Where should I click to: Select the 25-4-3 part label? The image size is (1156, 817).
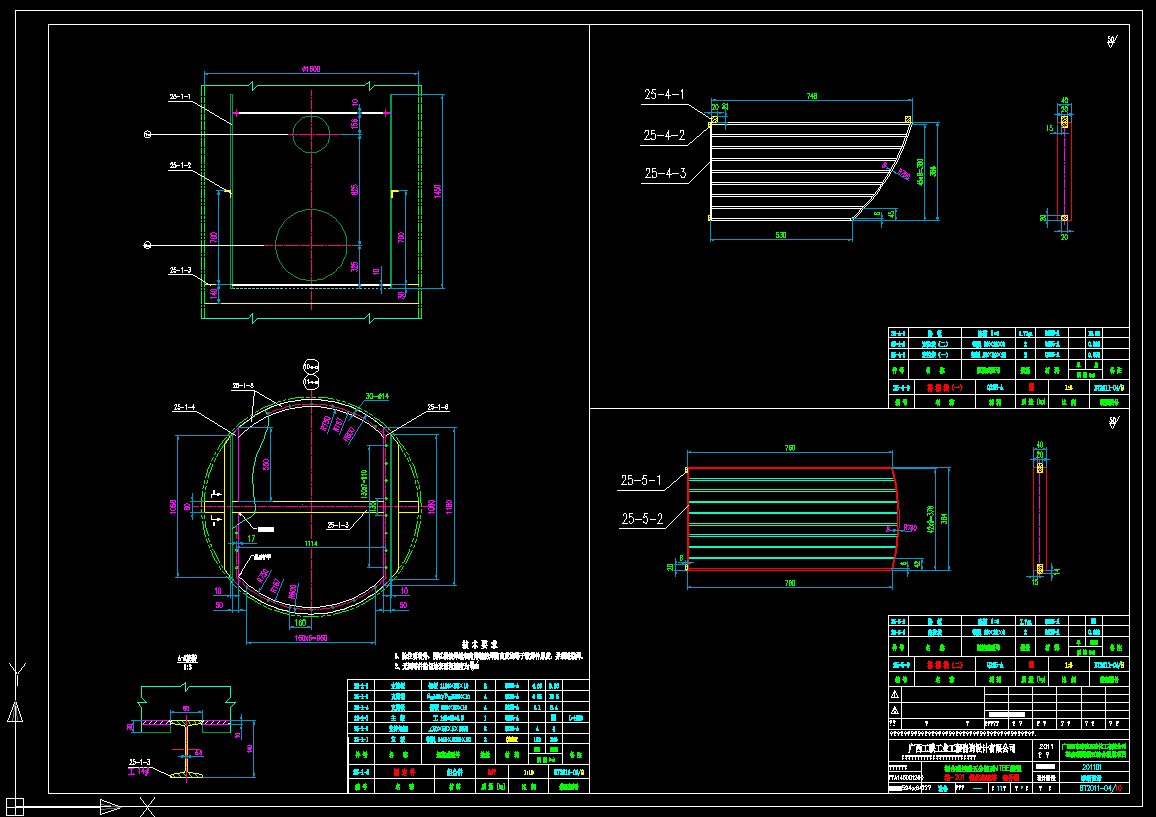pyautogui.click(x=665, y=173)
